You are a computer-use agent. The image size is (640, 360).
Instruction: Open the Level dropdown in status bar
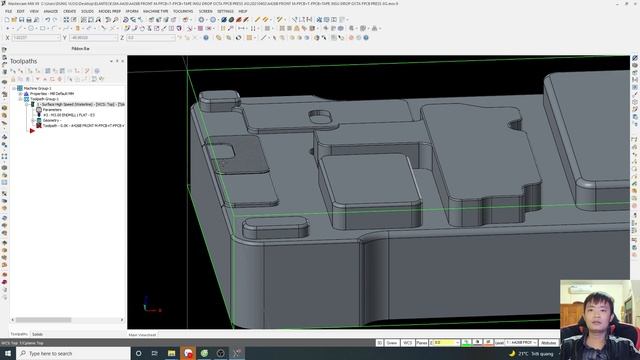point(535,342)
